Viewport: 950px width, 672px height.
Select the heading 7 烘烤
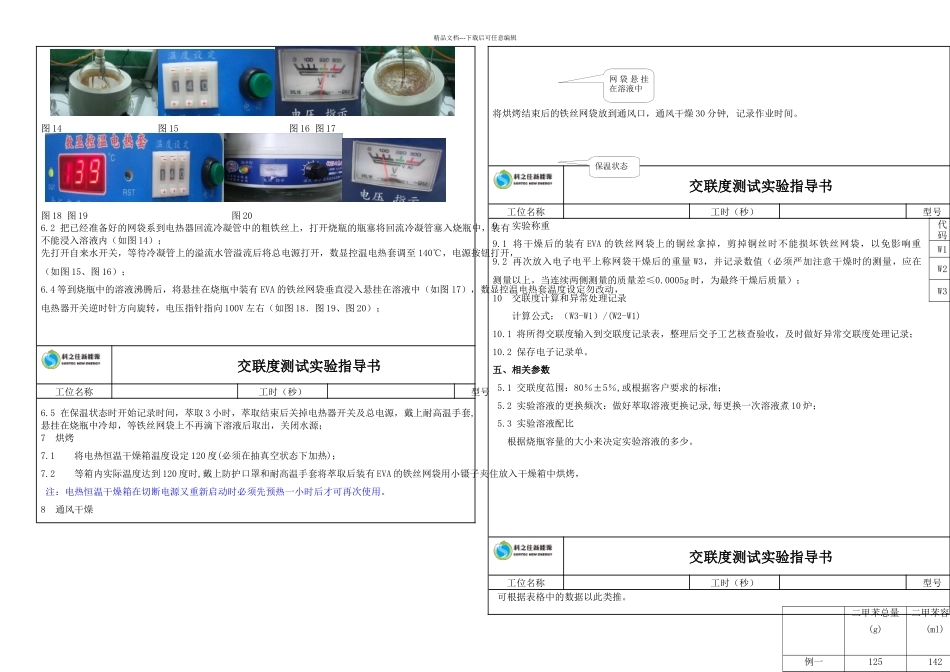[x=58, y=437]
